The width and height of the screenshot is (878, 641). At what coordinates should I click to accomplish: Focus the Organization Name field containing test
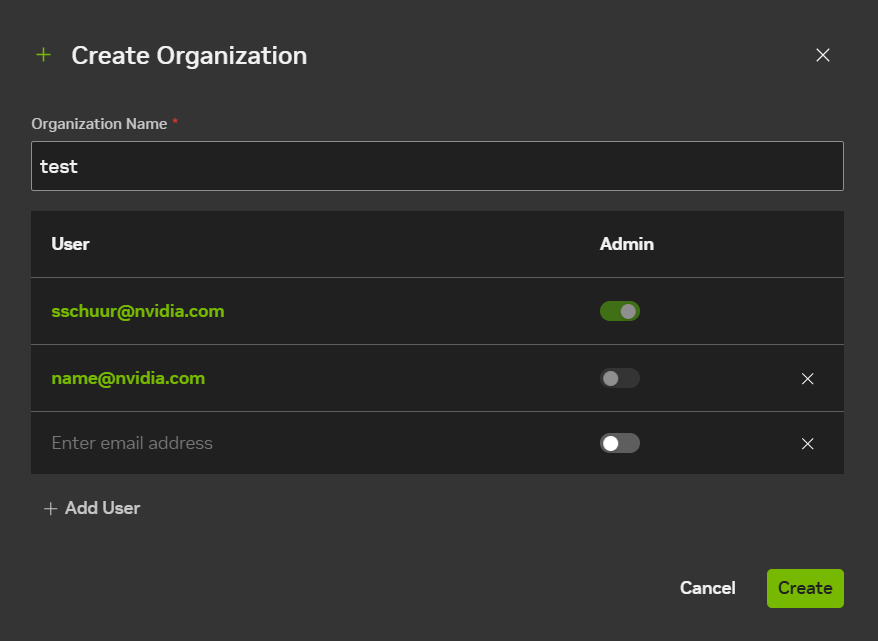coord(437,166)
